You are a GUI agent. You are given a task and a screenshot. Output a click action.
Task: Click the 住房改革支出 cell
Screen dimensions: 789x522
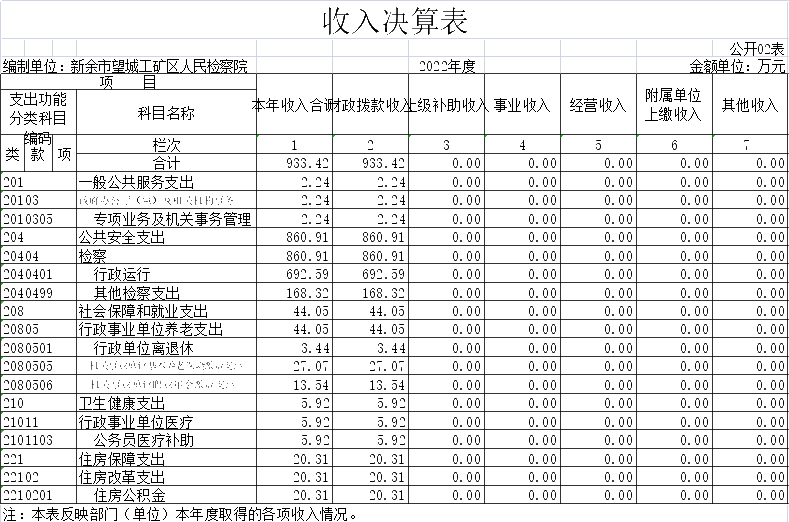click(x=166, y=477)
